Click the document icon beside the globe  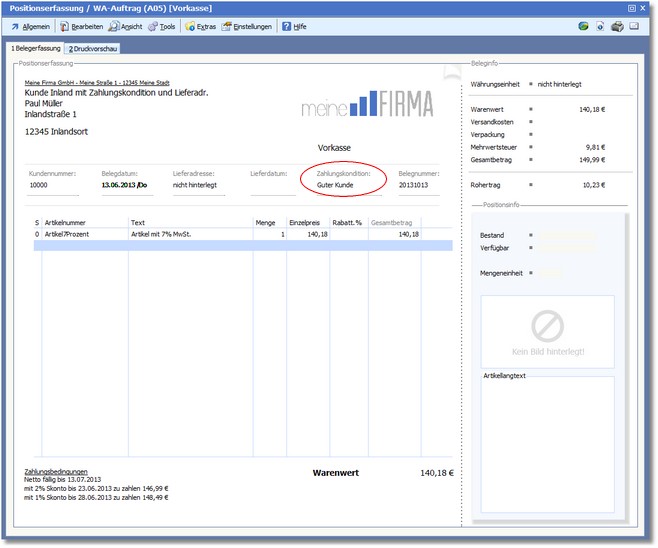pyautogui.click(x=600, y=27)
